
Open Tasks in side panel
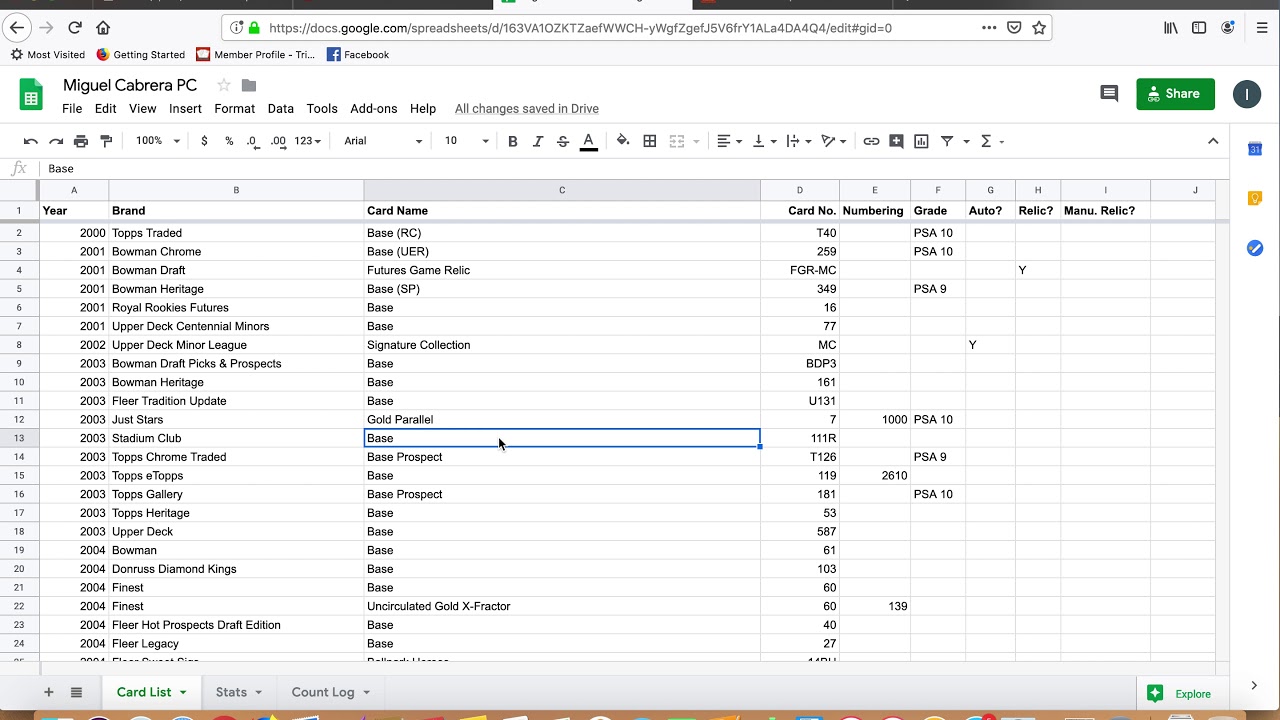(1255, 247)
